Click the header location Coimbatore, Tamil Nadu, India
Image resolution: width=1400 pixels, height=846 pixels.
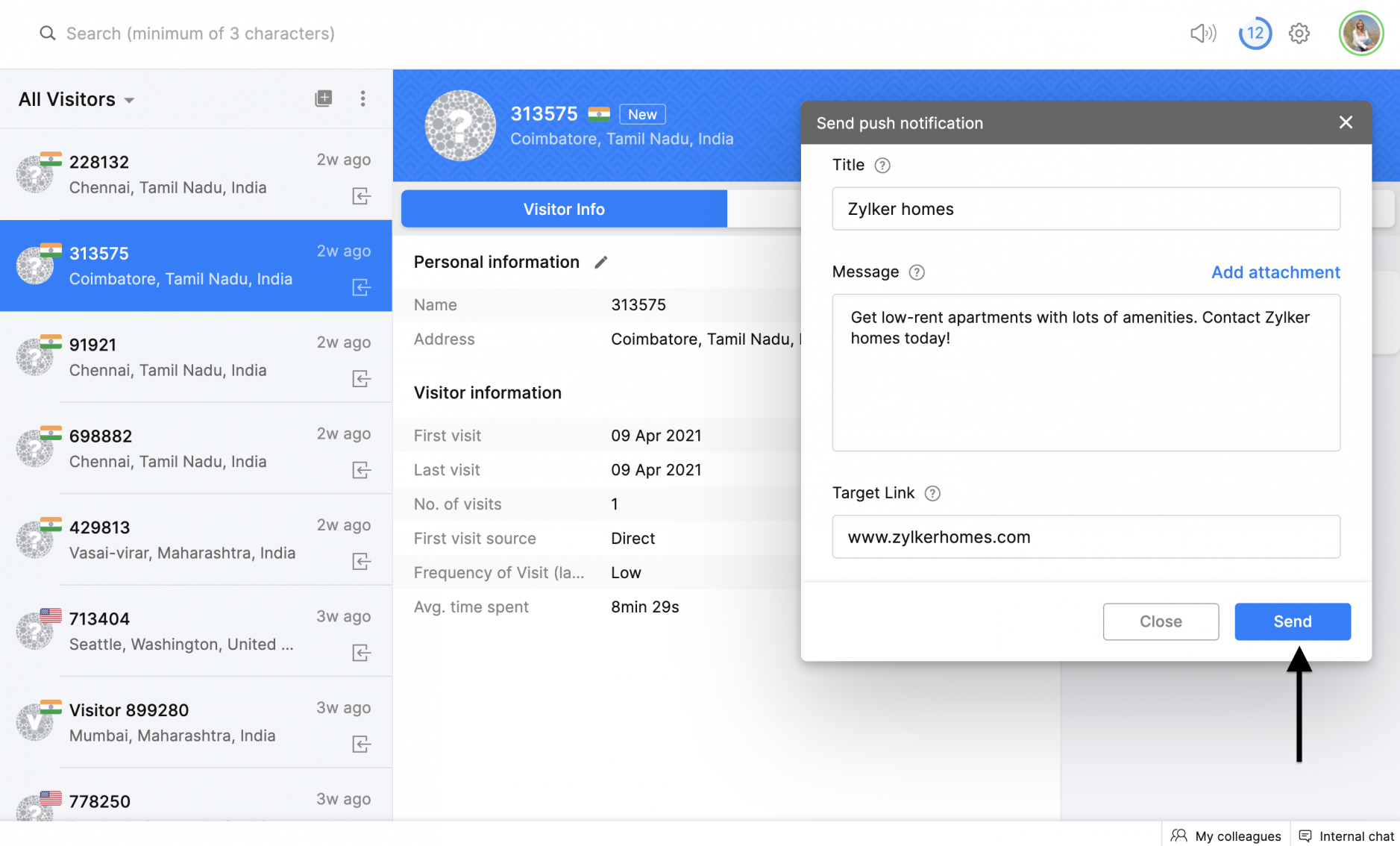coord(622,139)
